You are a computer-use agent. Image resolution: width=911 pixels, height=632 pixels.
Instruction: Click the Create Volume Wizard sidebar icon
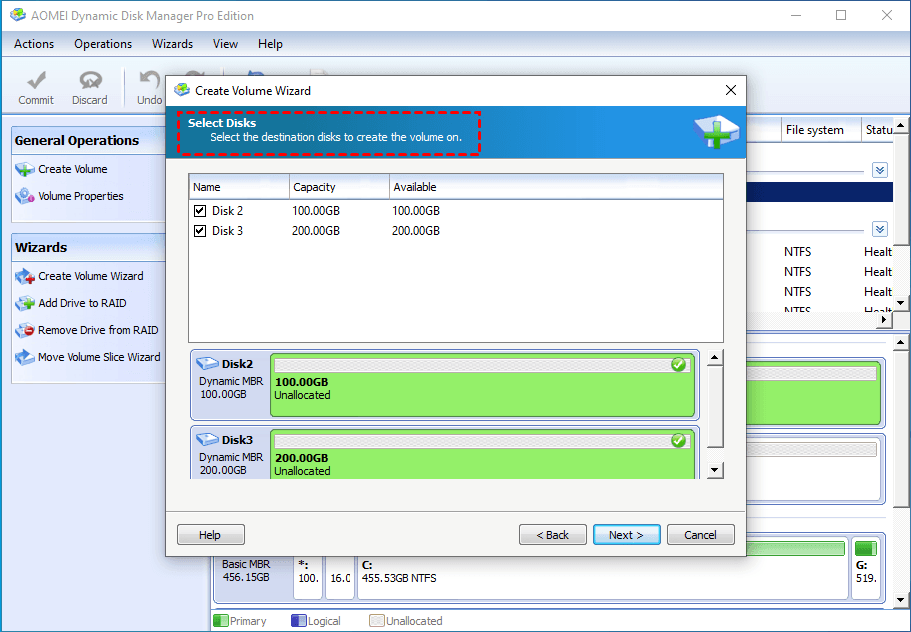tap(25, 276)
